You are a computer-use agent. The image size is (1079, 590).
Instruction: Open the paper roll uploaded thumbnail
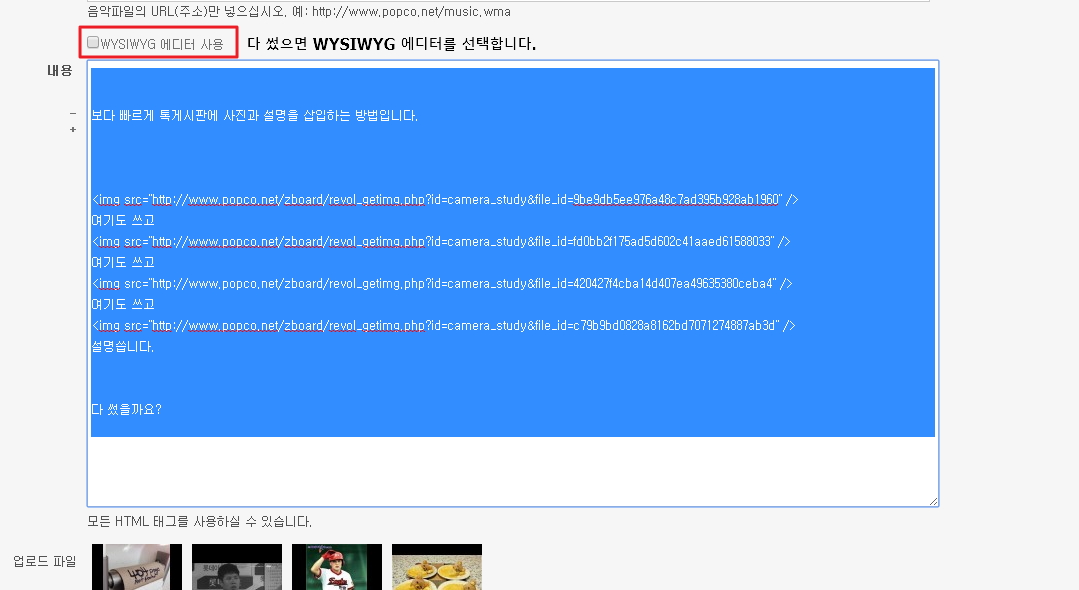pyautogui.click(x=137, y=567)
